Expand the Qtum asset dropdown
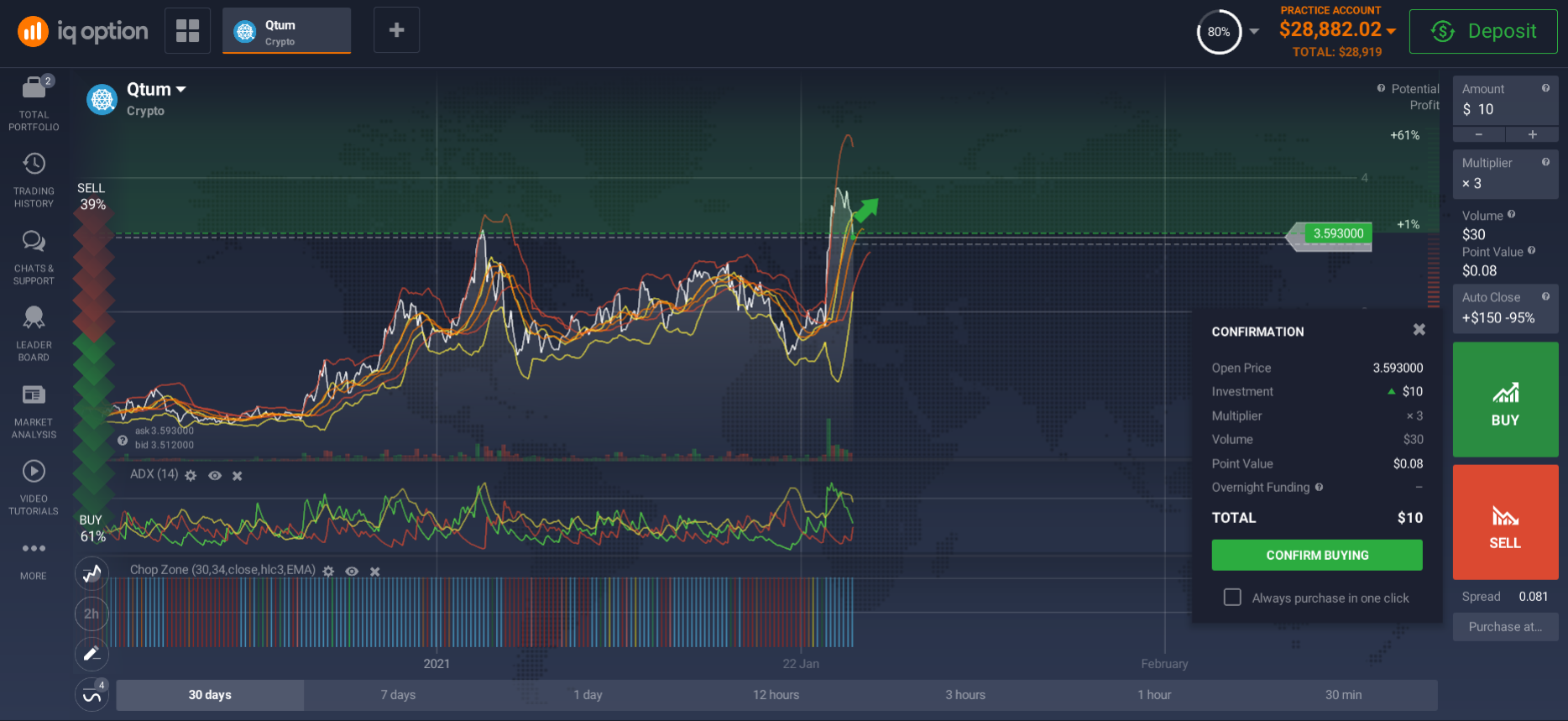Viewport: 1568px width, 721px height. coord(180,90)
